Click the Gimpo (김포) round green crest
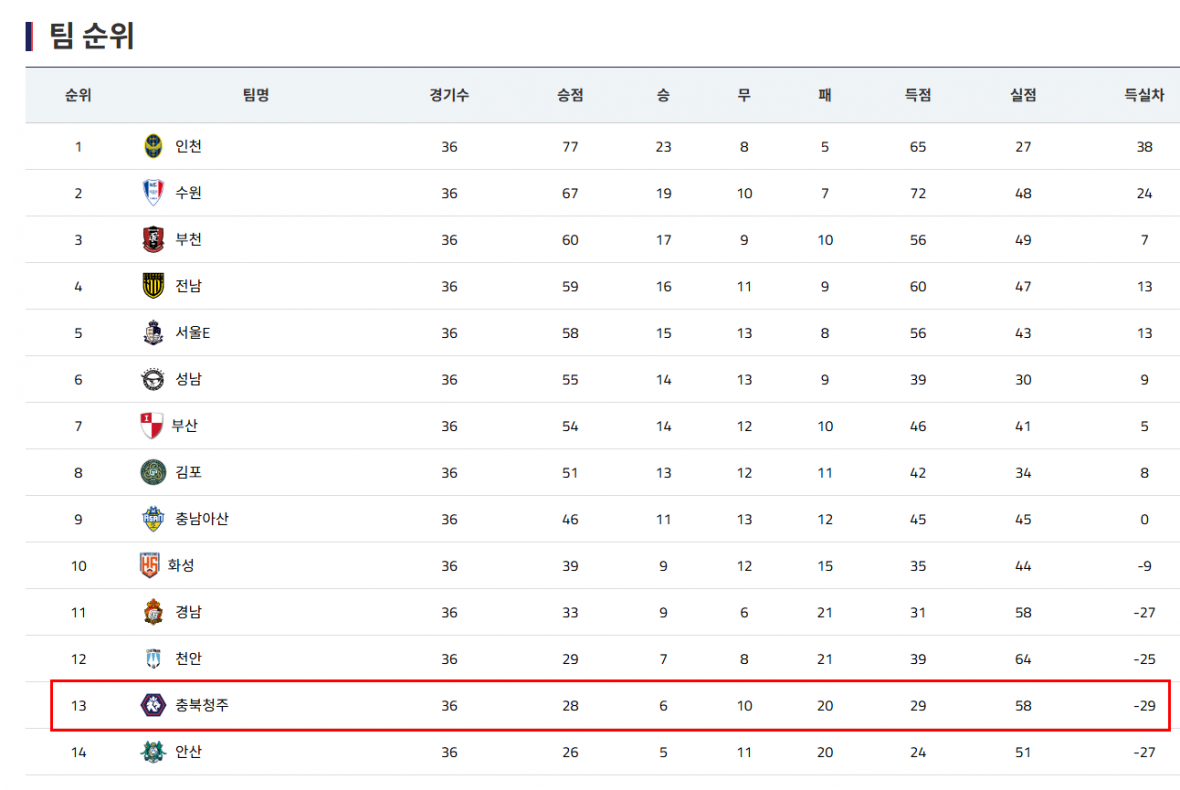Screen dimensions: 1180x790 click(152, 472)
